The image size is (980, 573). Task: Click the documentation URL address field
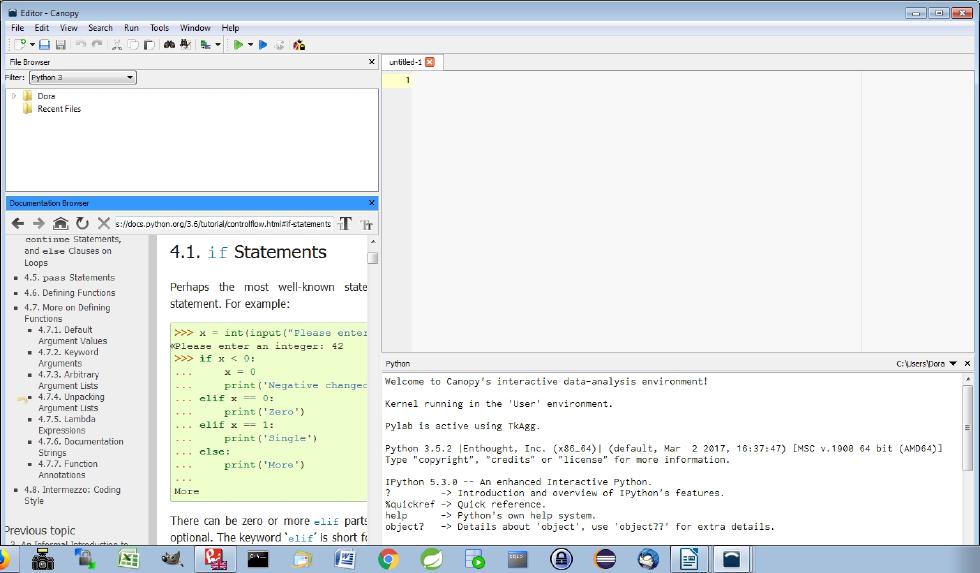click(x=224, y=224)
